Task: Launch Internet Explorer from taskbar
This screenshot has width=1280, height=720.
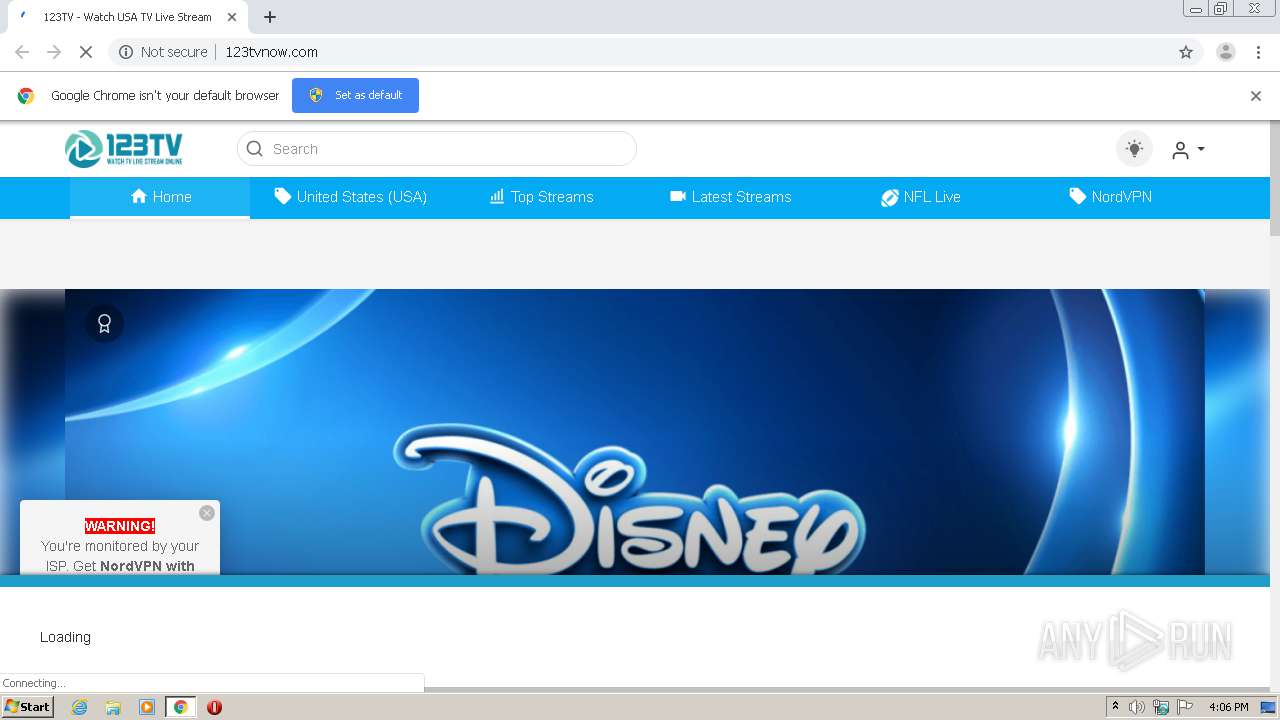Action: click(79, 707)
